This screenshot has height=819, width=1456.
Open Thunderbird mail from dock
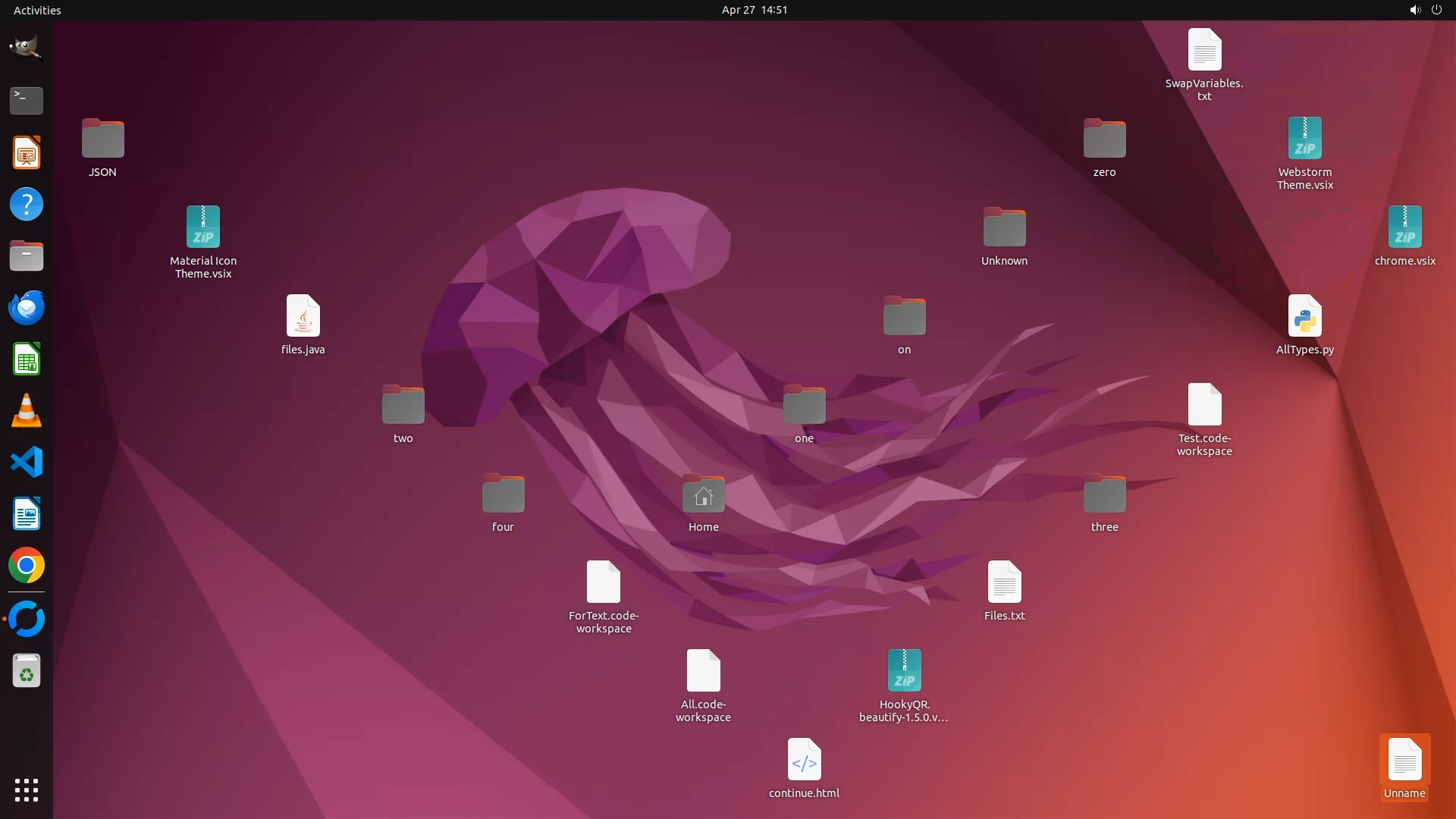pos(27,307)
